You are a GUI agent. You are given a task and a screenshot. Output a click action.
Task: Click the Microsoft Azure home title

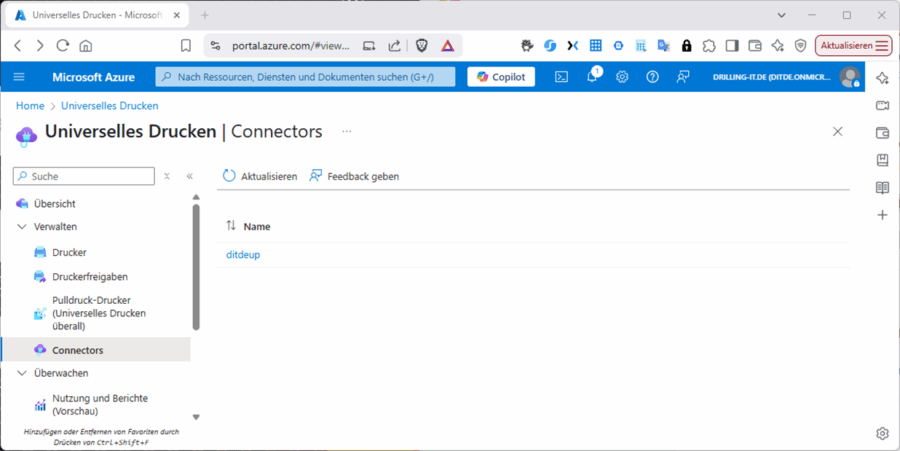coord(94,77)
